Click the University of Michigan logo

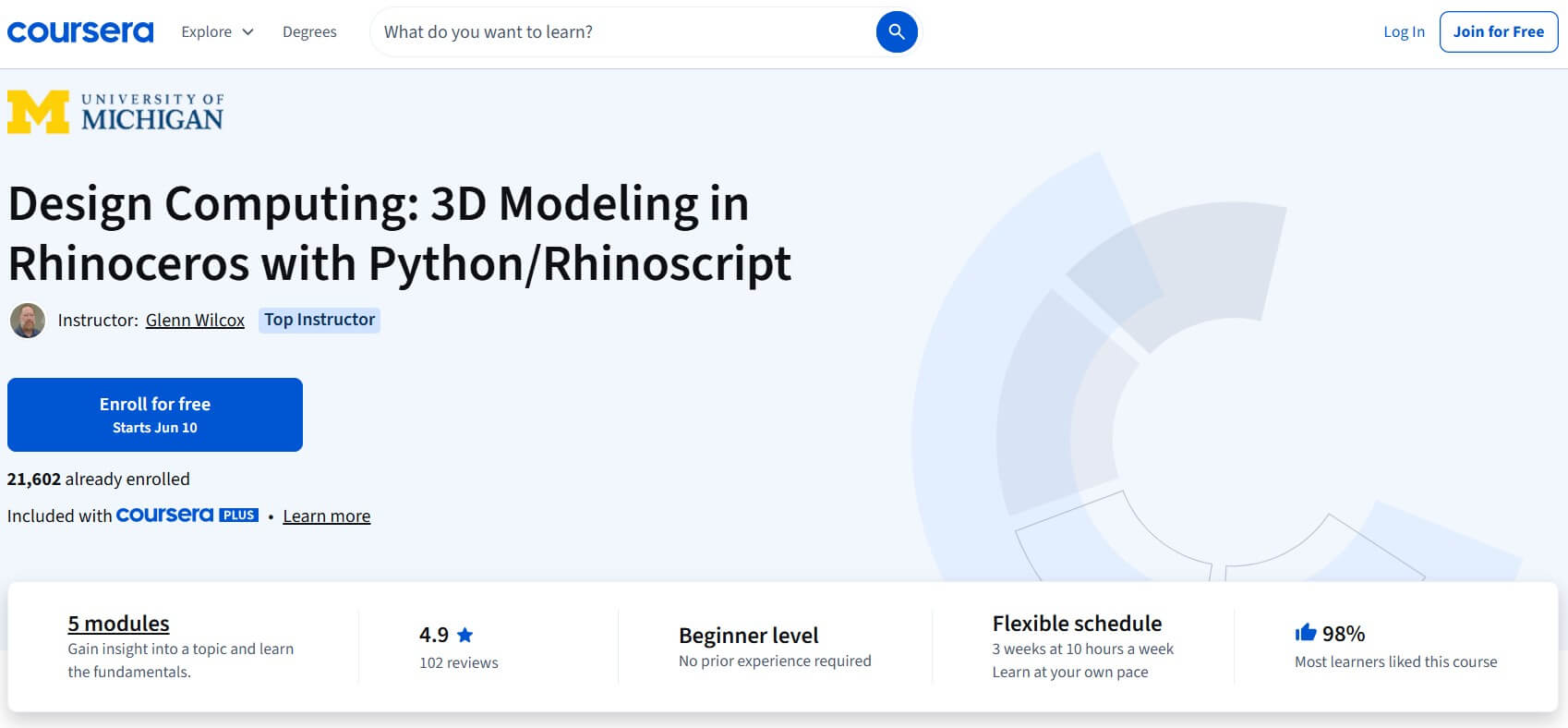(x=115, y=113)
